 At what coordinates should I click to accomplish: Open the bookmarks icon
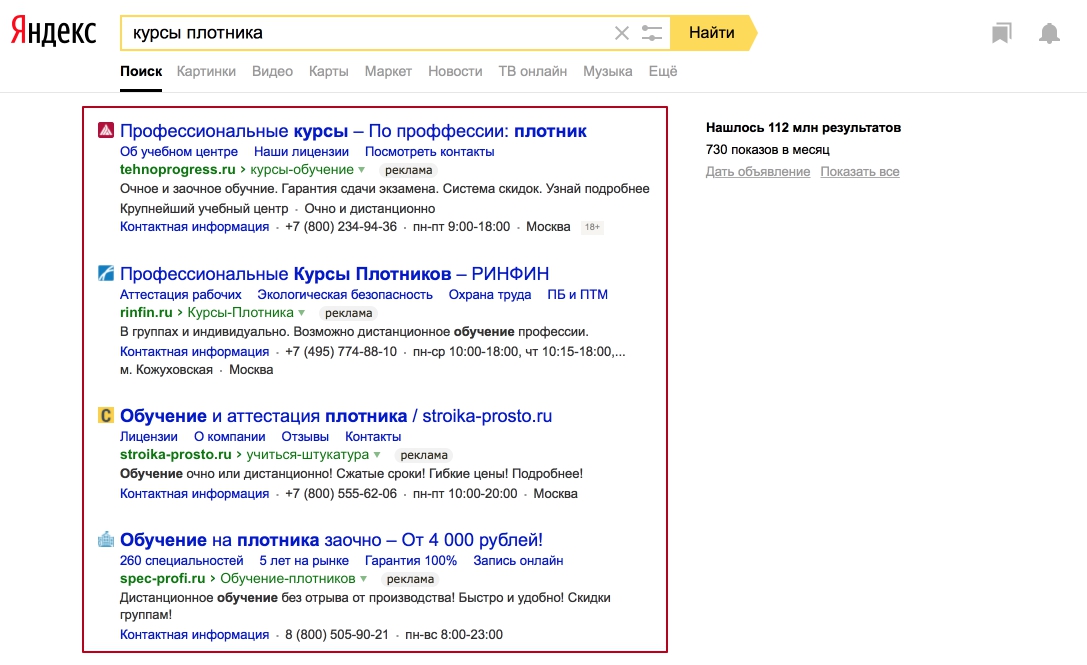coord(1002,33)
